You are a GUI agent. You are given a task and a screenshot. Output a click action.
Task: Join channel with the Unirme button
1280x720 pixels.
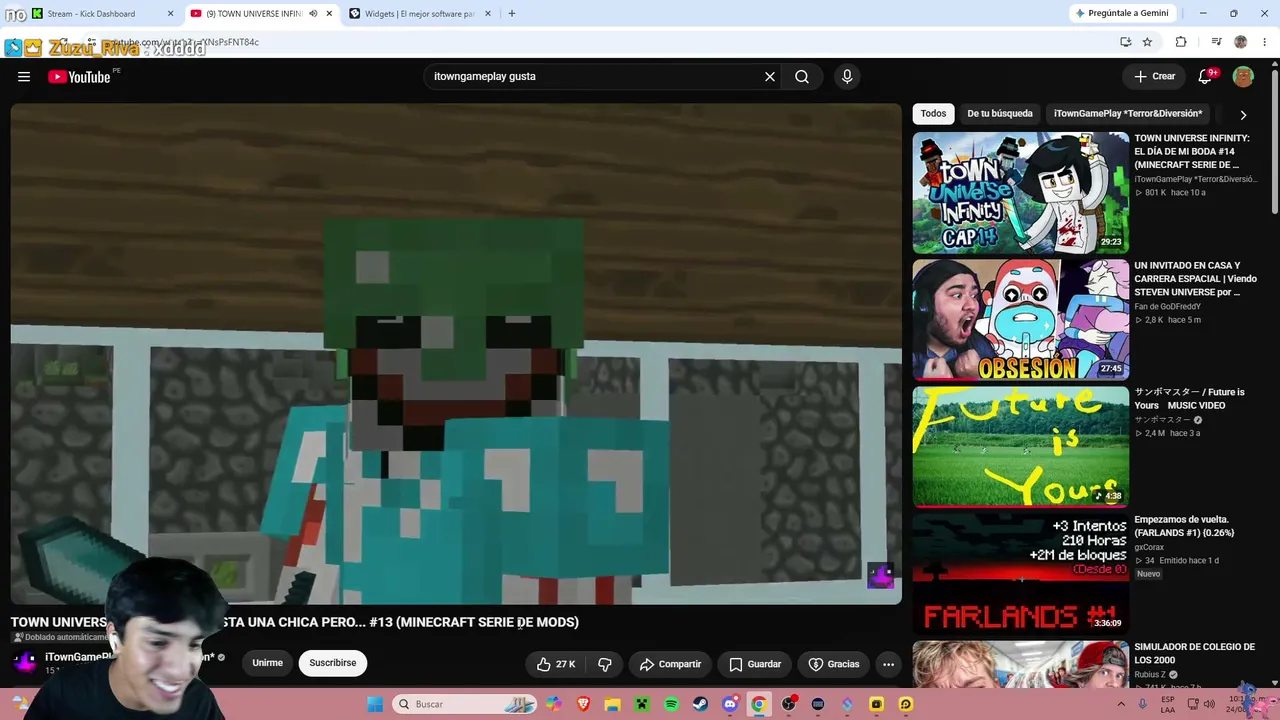pyautogui.click(x=267, y=663)
